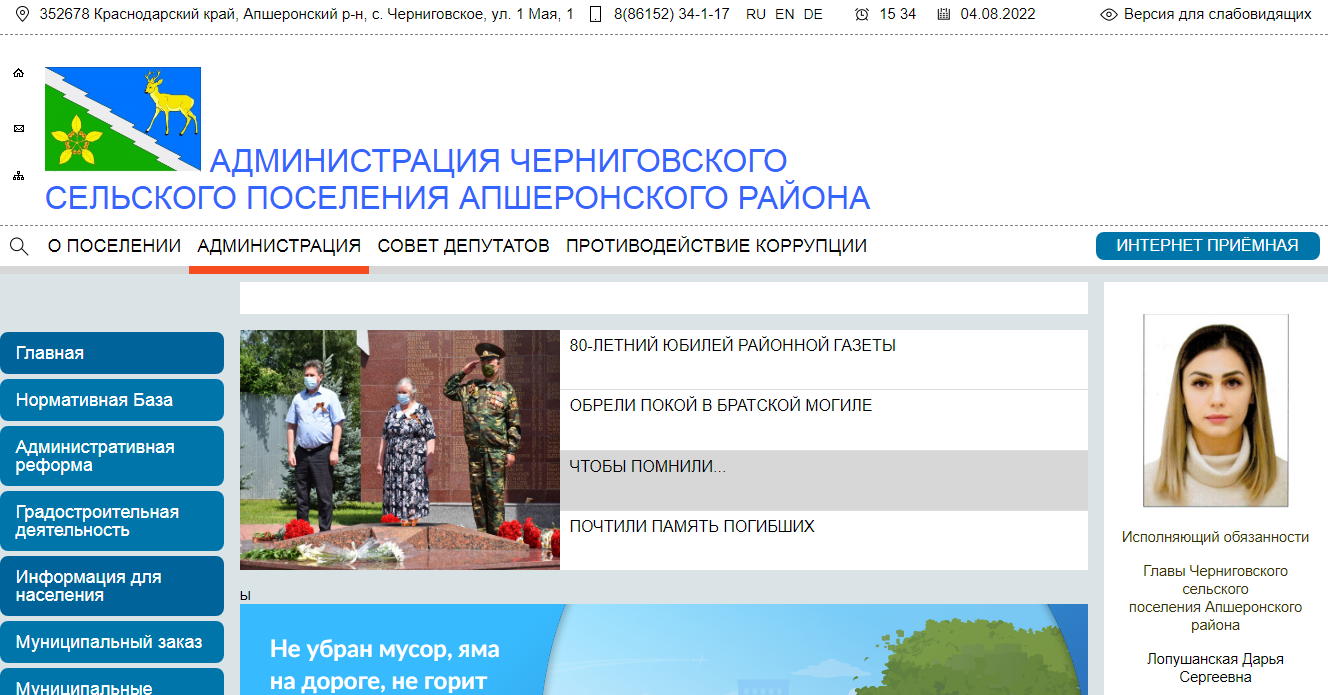
Task: Go to Главная in sidebar
Action: [112, 353]
